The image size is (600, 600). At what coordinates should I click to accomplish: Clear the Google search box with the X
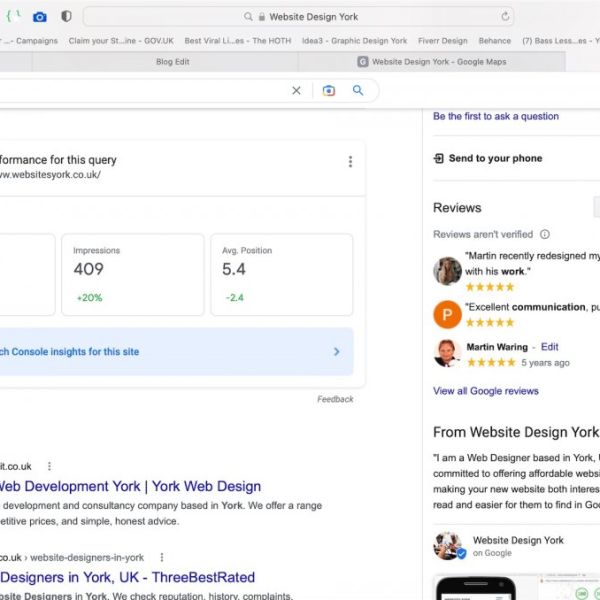point(296,91)
